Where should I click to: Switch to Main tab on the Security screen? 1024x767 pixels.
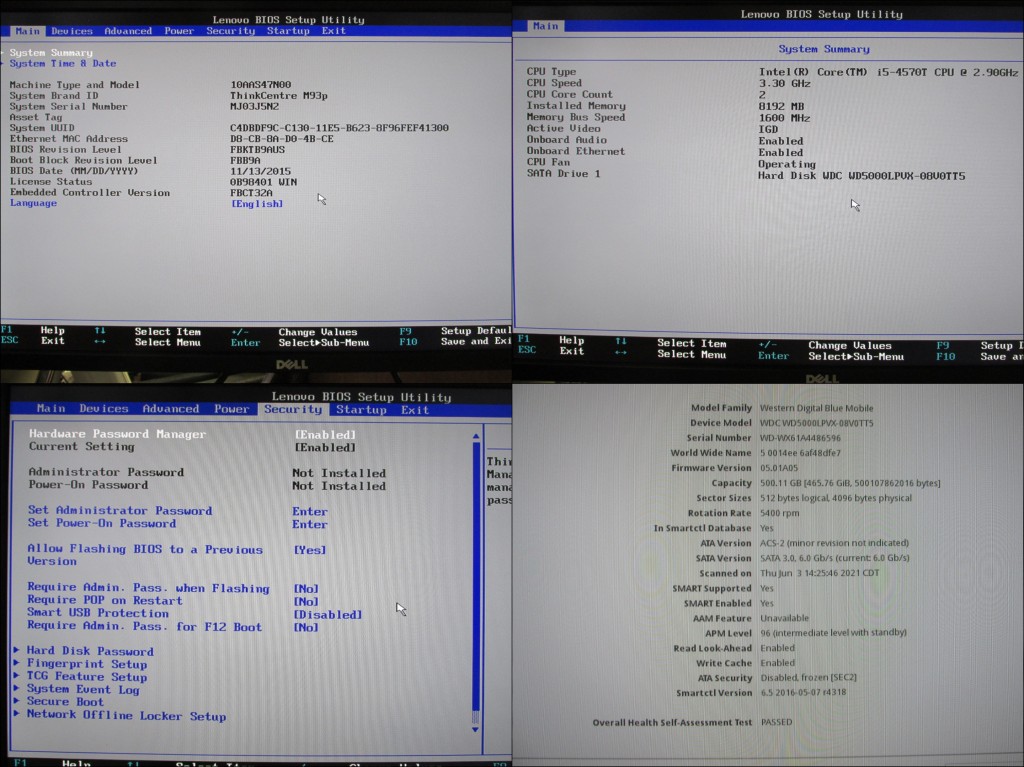click(x=51, y=408)
